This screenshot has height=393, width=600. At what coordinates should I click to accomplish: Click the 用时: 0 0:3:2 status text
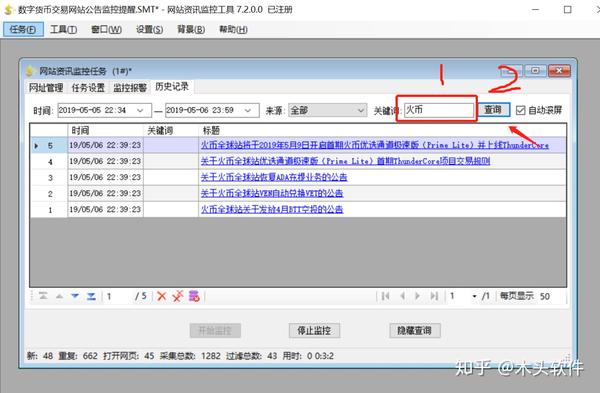[308, 356]
